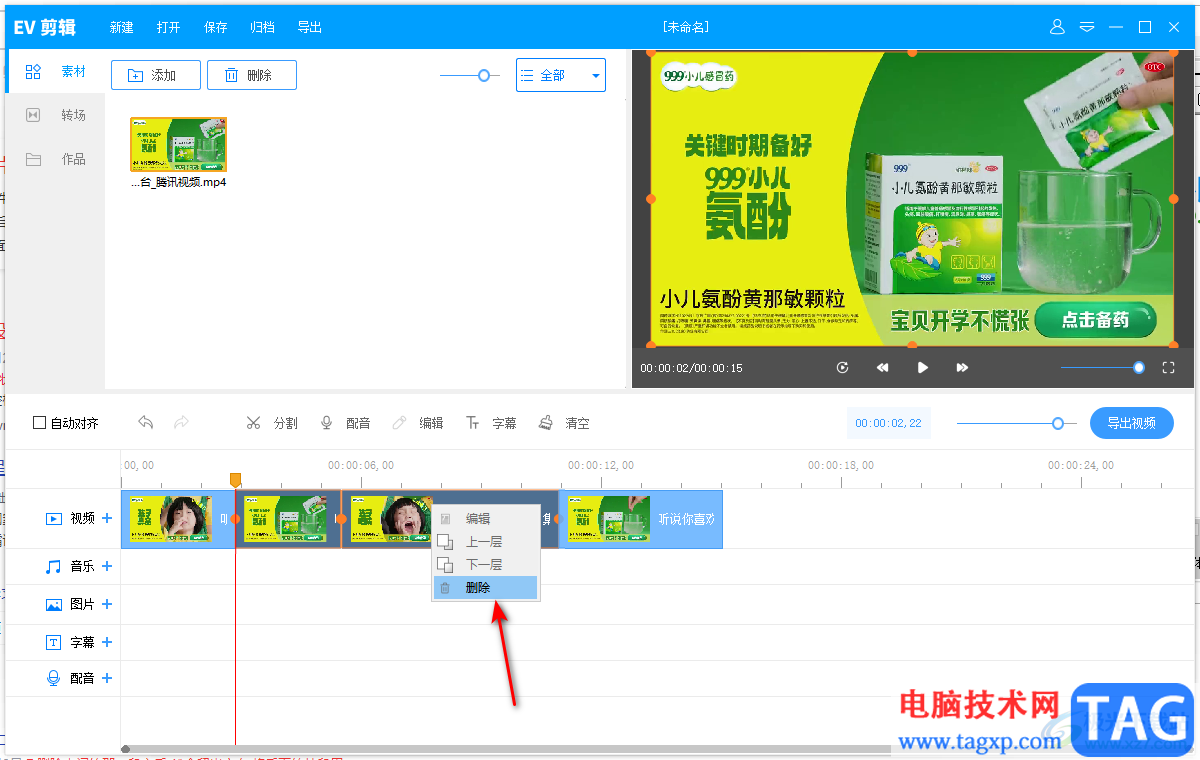Select the first video clip on timeline
Viewport: 1200px width, 760px height.
tap(178, 519)
